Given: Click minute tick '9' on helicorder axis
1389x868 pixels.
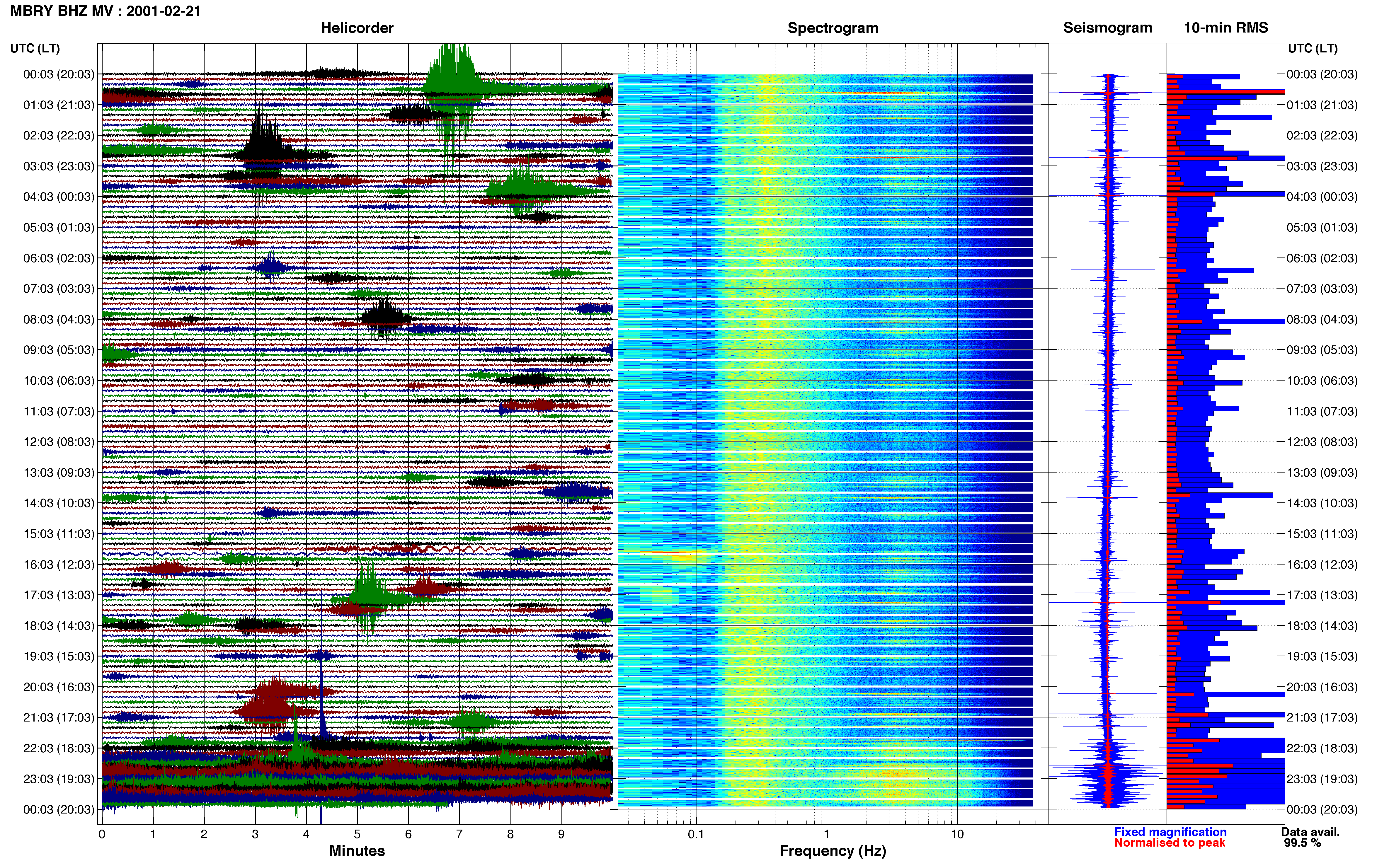Looking at the screenshot, I should [x=561, y=834].
